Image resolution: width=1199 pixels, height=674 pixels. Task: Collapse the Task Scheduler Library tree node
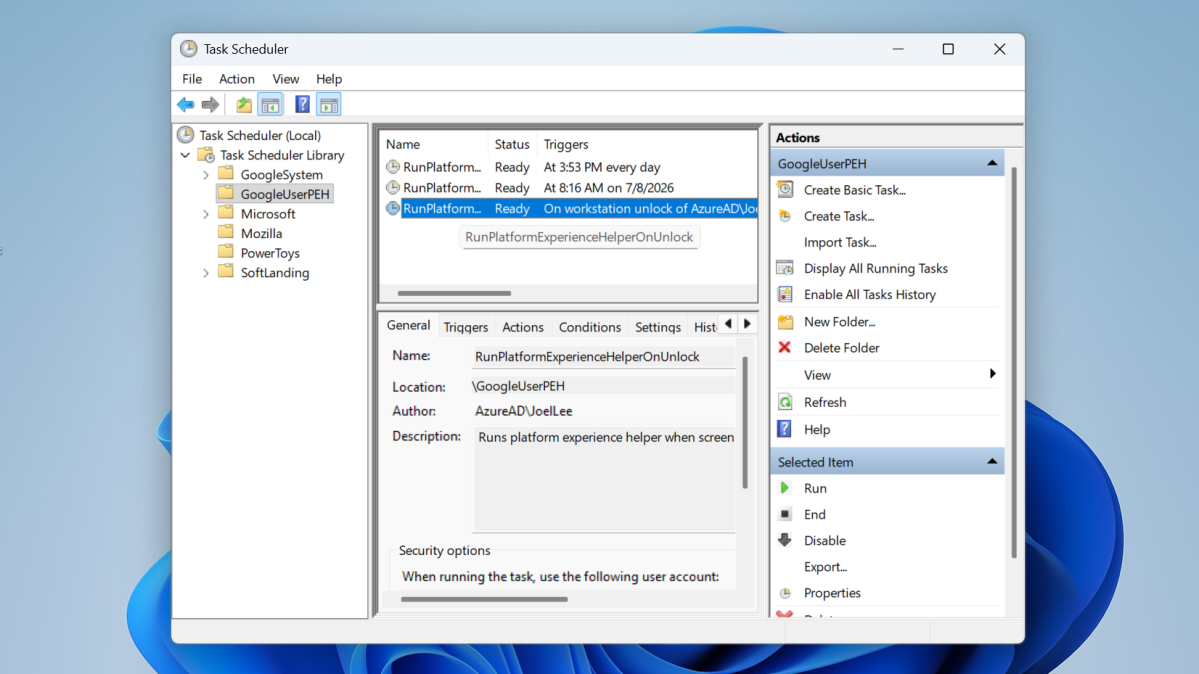pos(186,155)
